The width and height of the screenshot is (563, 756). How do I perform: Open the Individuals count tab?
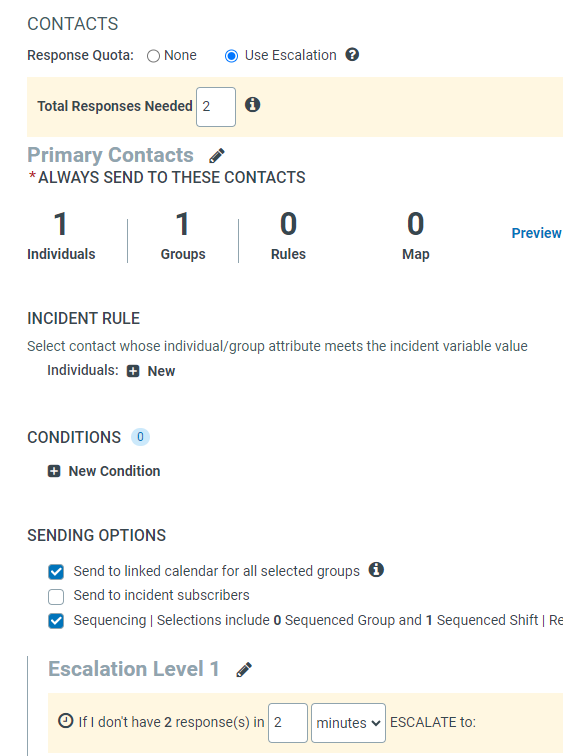[x=61, y=235]
